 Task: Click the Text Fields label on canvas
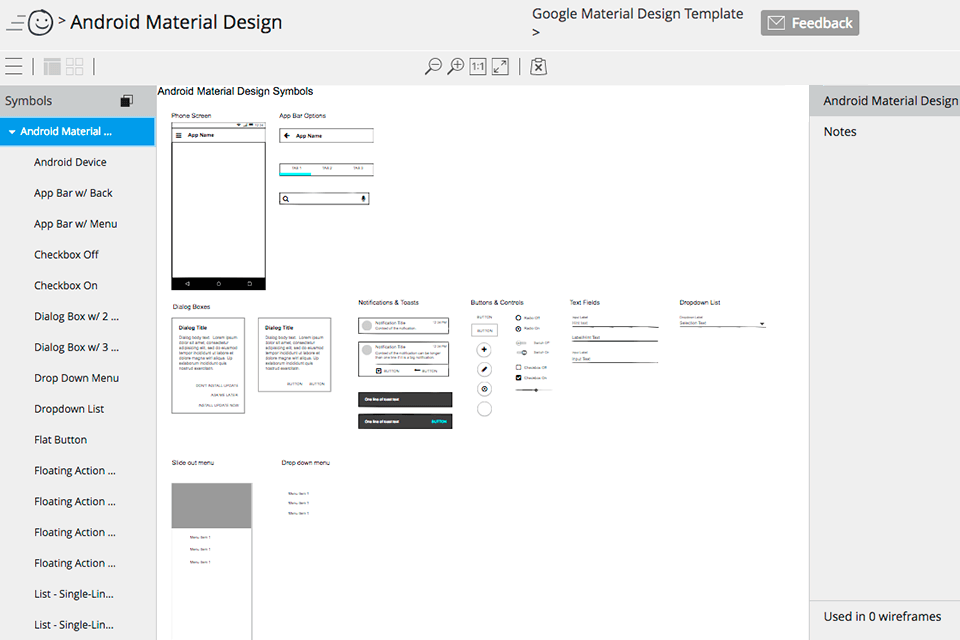pyautogui.click(x=585, y=303)
